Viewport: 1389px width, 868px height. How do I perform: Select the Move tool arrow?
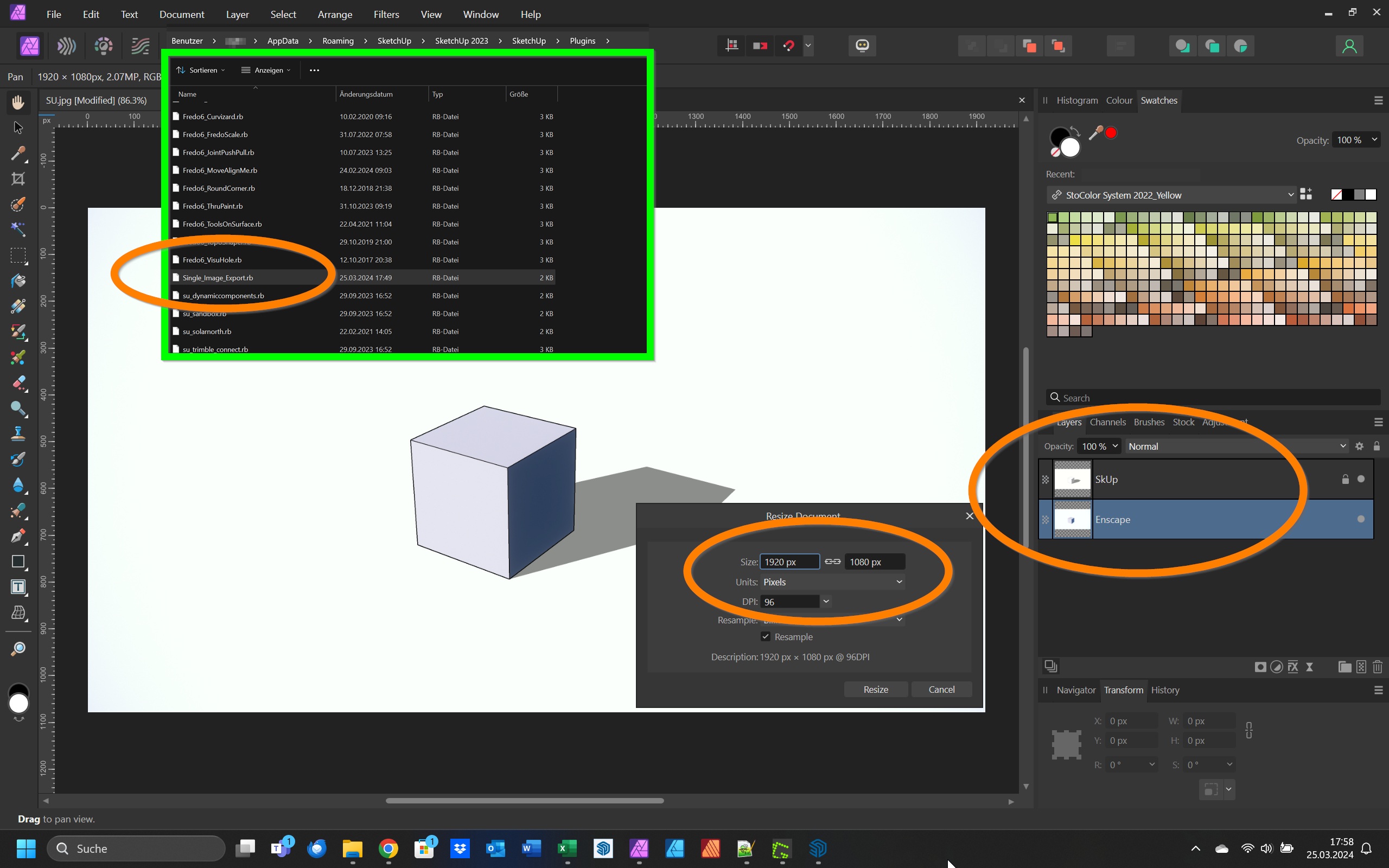click(18, 127)
